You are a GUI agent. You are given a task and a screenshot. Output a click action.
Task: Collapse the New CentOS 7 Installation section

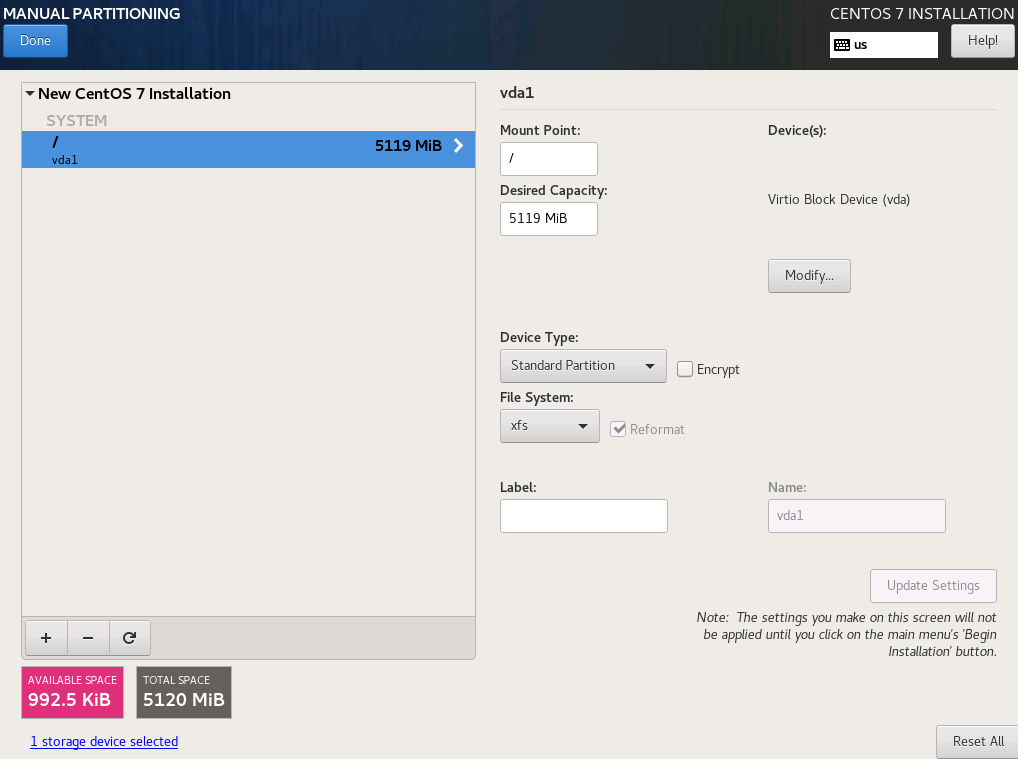(30, 94)
